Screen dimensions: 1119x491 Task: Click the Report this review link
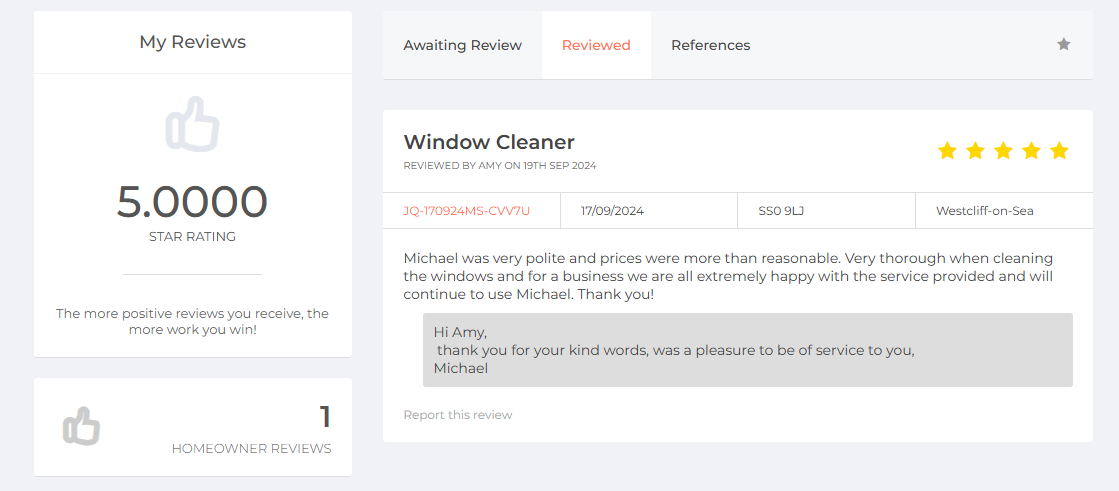click(457, 415)
